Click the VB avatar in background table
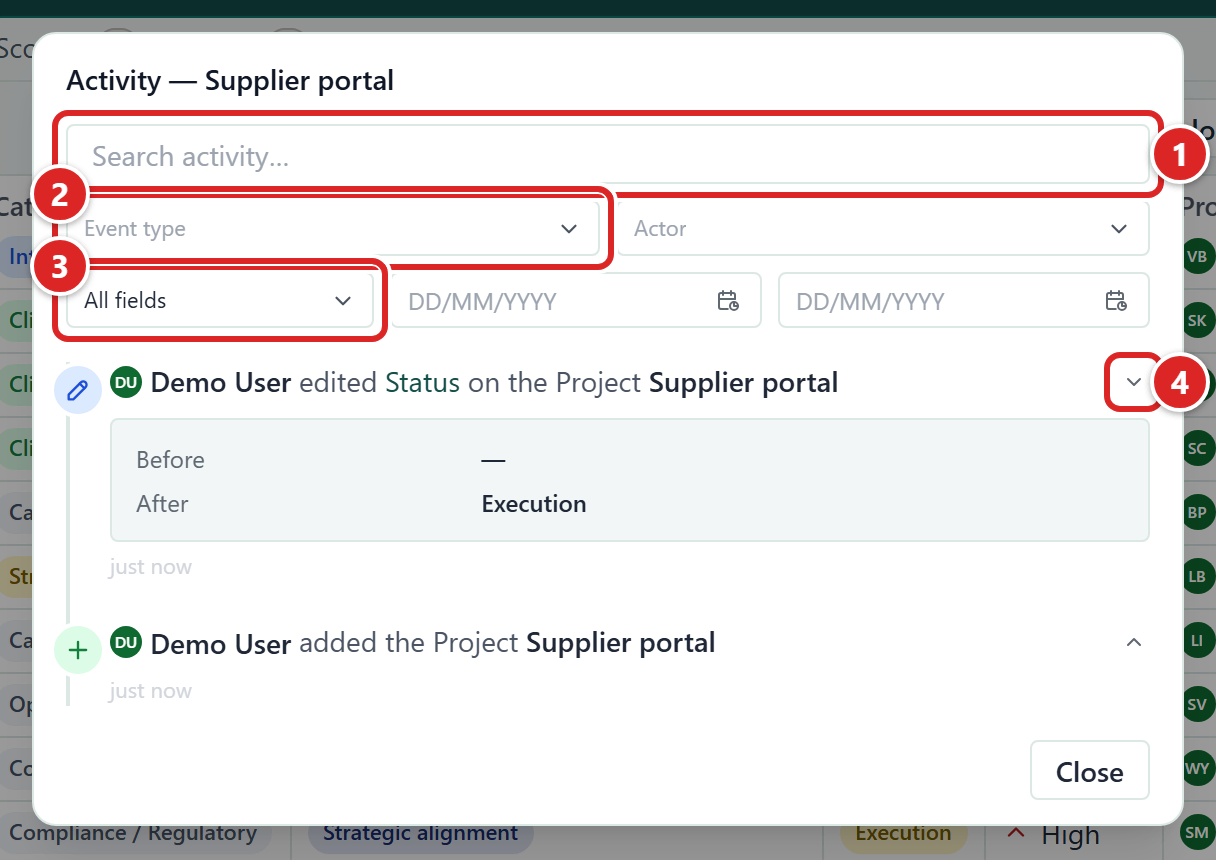This screenshot has height=860, width=1216. tap(1197, 256)
